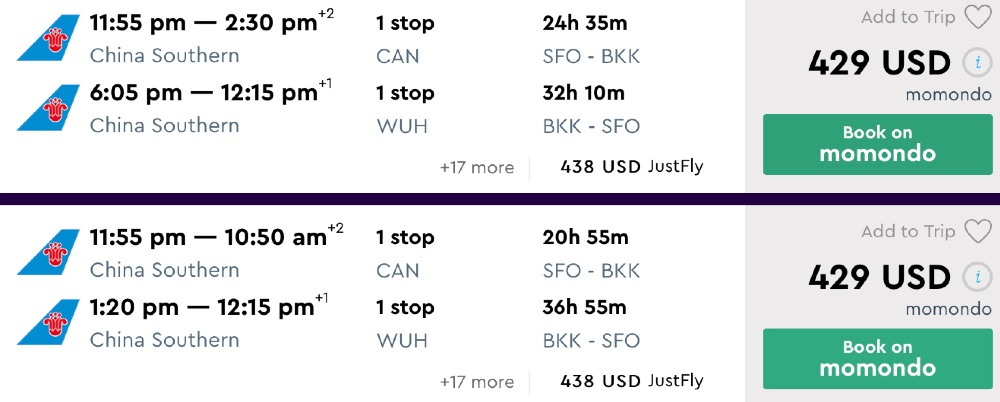The width and height of the screenshot is (1000, 402).
Task: Click heart icon on first flight result
Action: pos(977,17)
